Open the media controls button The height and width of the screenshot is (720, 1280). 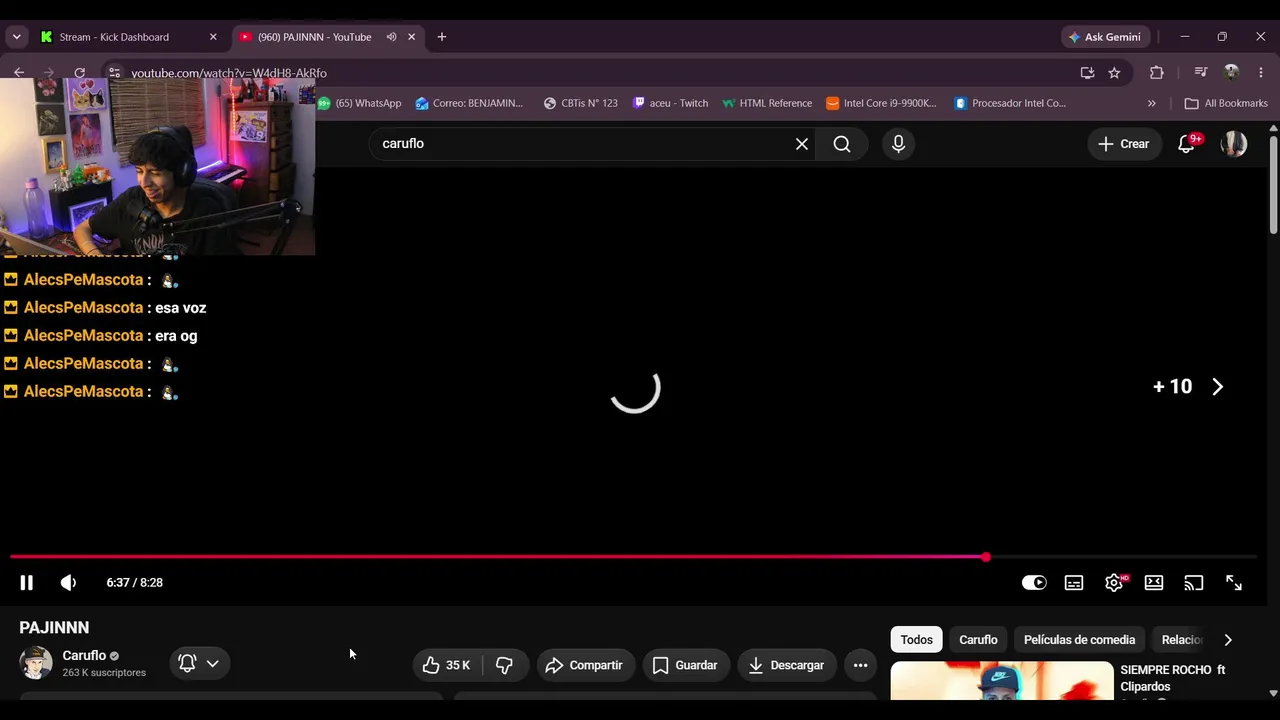pos(1201,73)
